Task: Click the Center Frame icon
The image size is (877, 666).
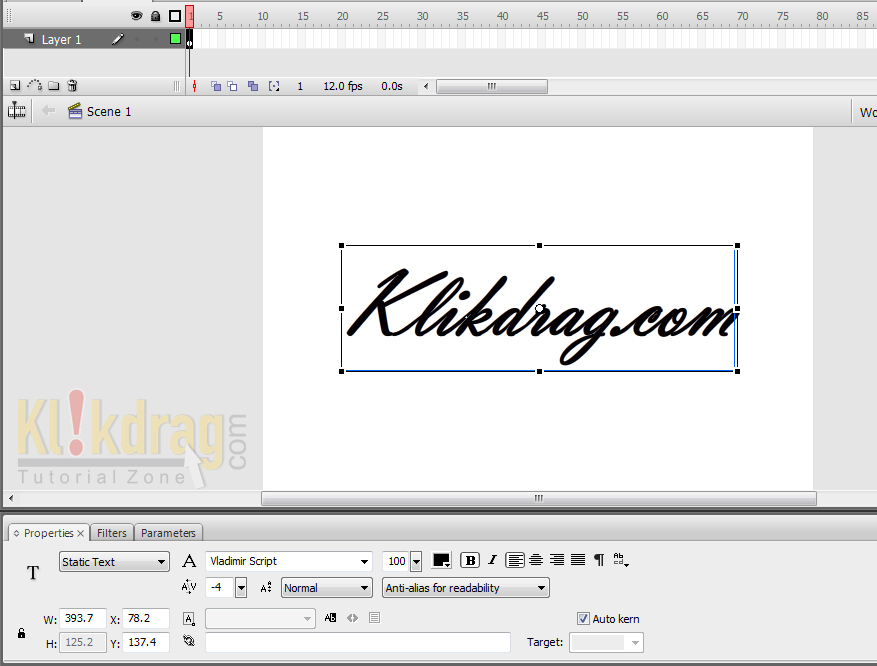Action: 195,86
